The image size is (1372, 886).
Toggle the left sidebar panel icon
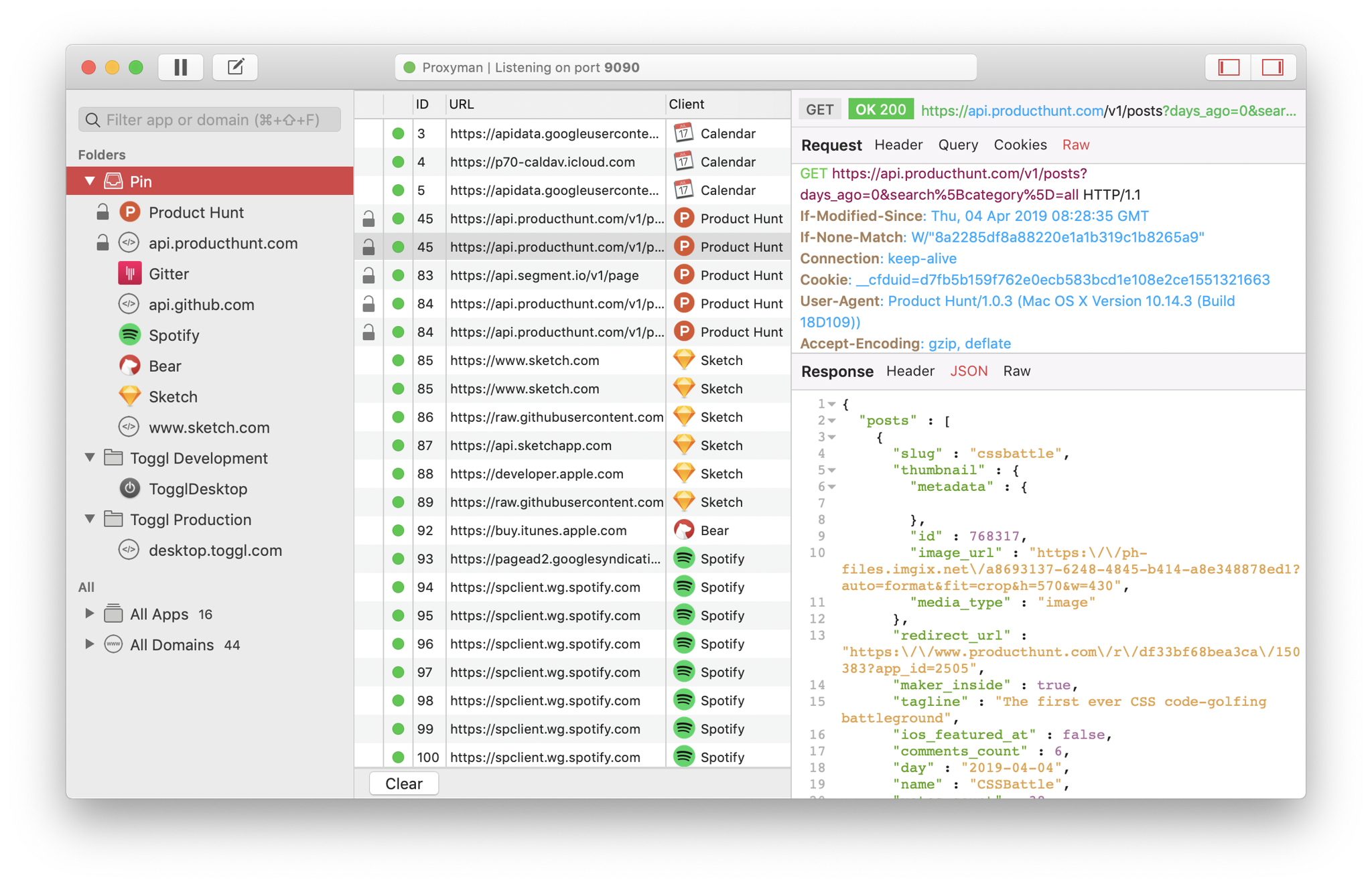[x=1229, y=67]
